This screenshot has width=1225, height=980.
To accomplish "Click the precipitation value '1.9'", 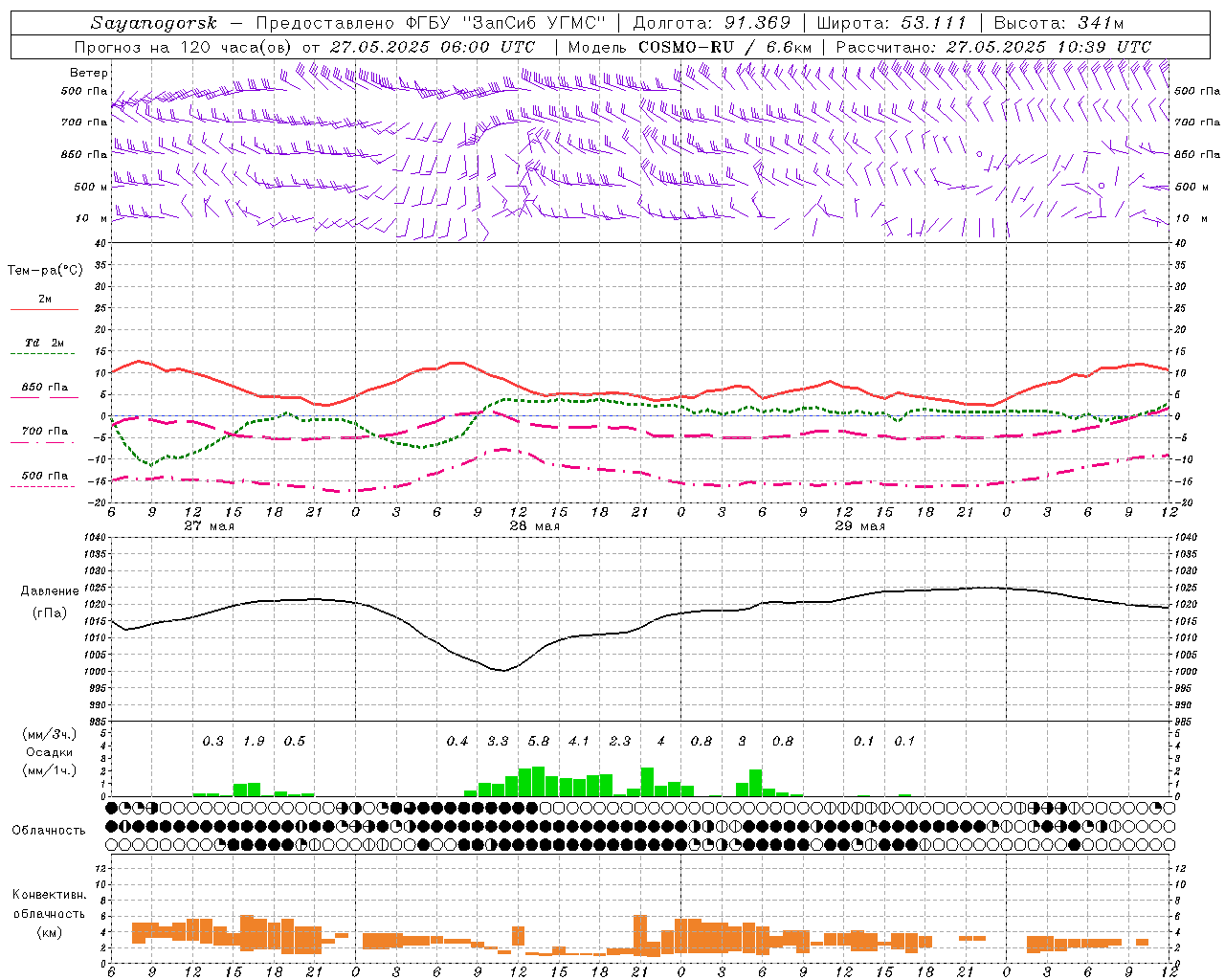I will (x=254, y=741).
